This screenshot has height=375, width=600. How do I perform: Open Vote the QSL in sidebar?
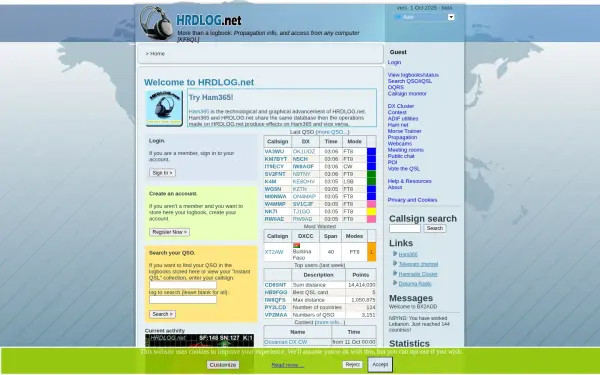404,168
